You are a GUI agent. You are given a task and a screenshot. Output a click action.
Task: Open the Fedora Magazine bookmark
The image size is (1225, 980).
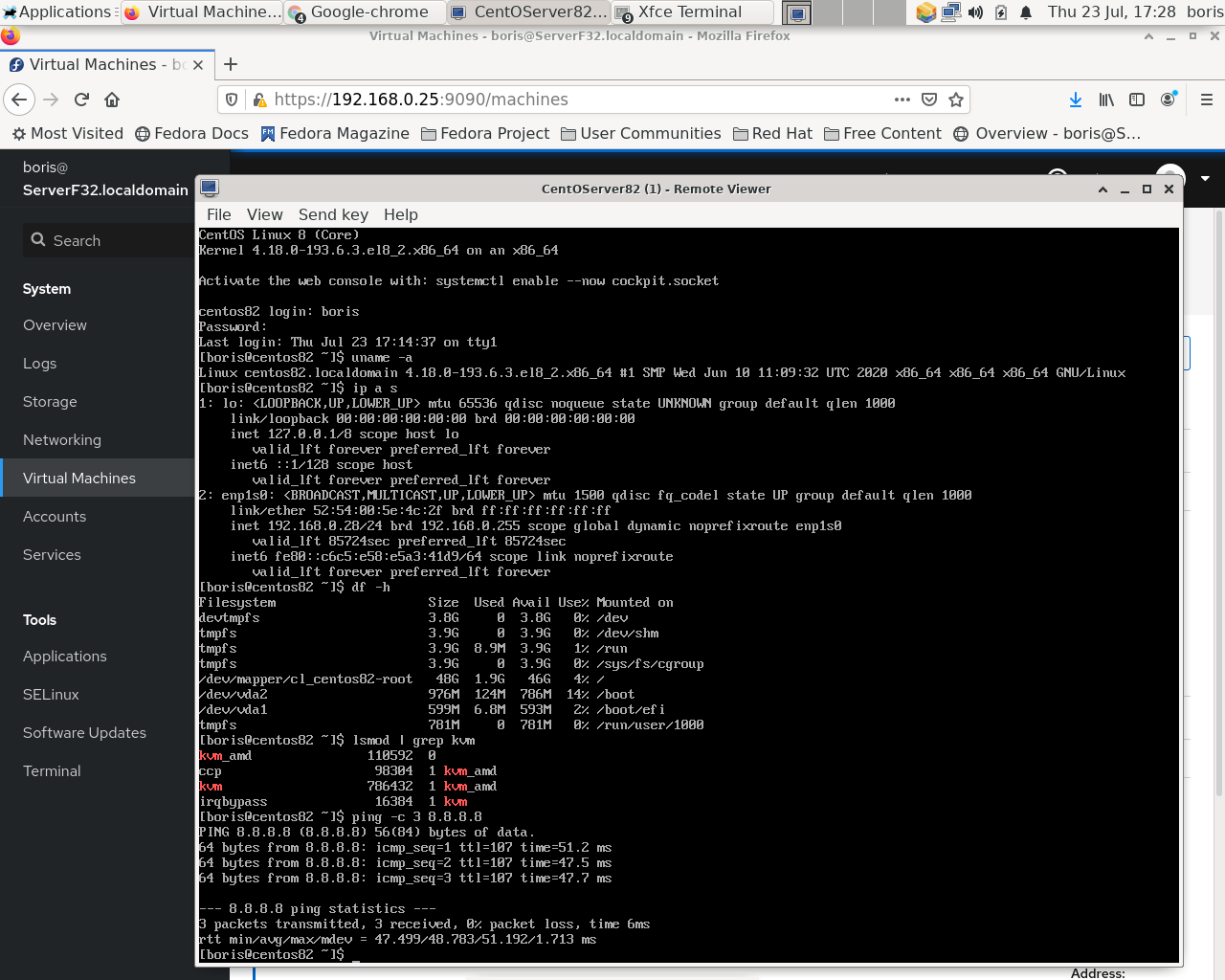(x=335, y=133)
